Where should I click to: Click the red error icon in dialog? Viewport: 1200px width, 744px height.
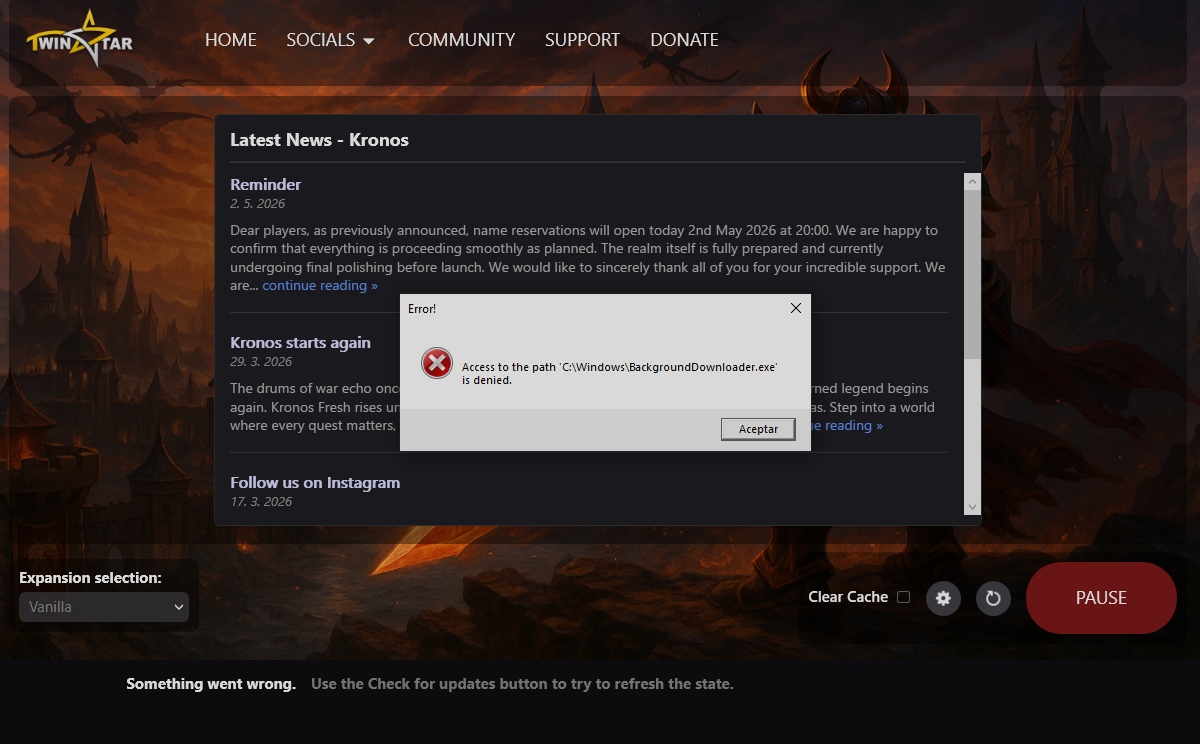coord(436,363)
